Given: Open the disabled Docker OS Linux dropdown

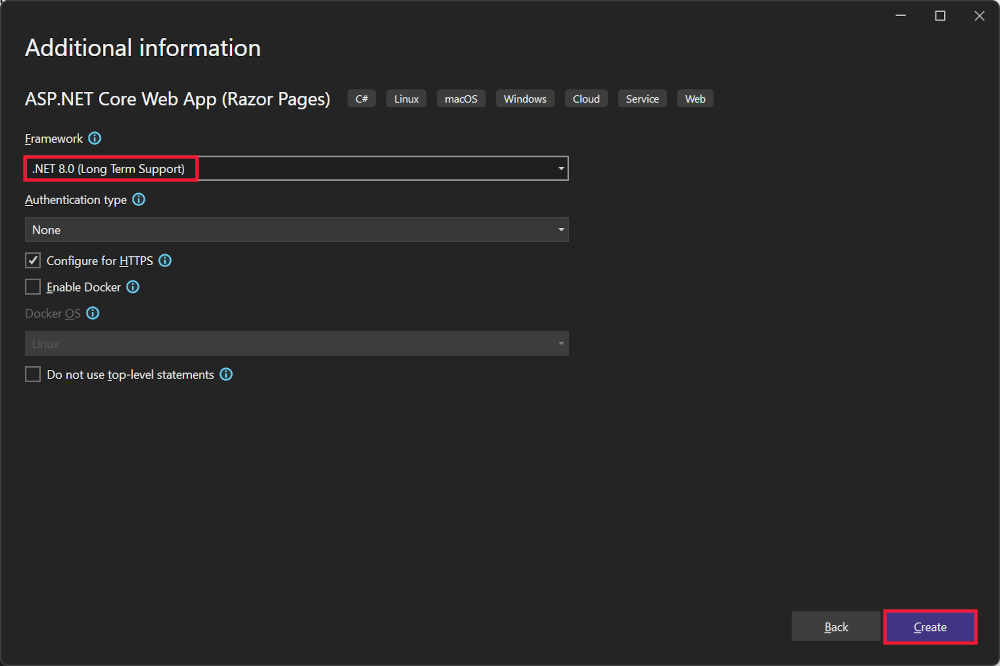Looking at the screenshot, I should click(297, 343).
